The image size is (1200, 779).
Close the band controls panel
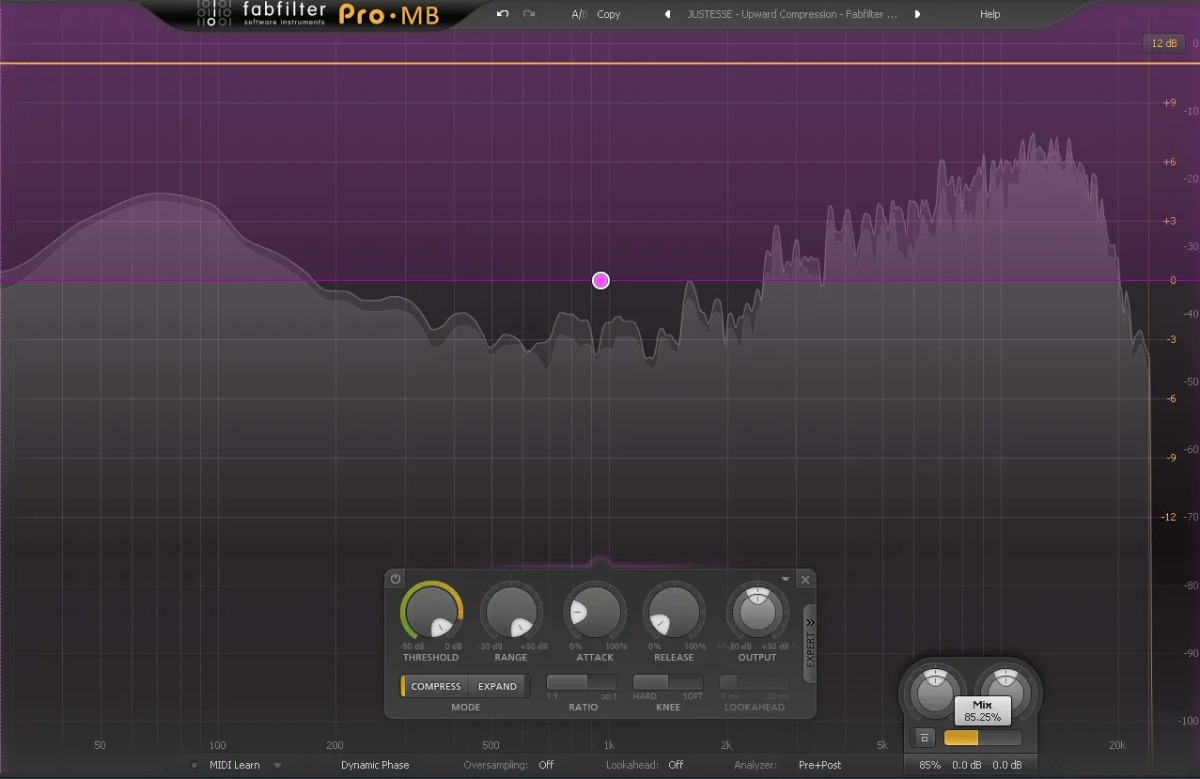click(x=805, y=580)
